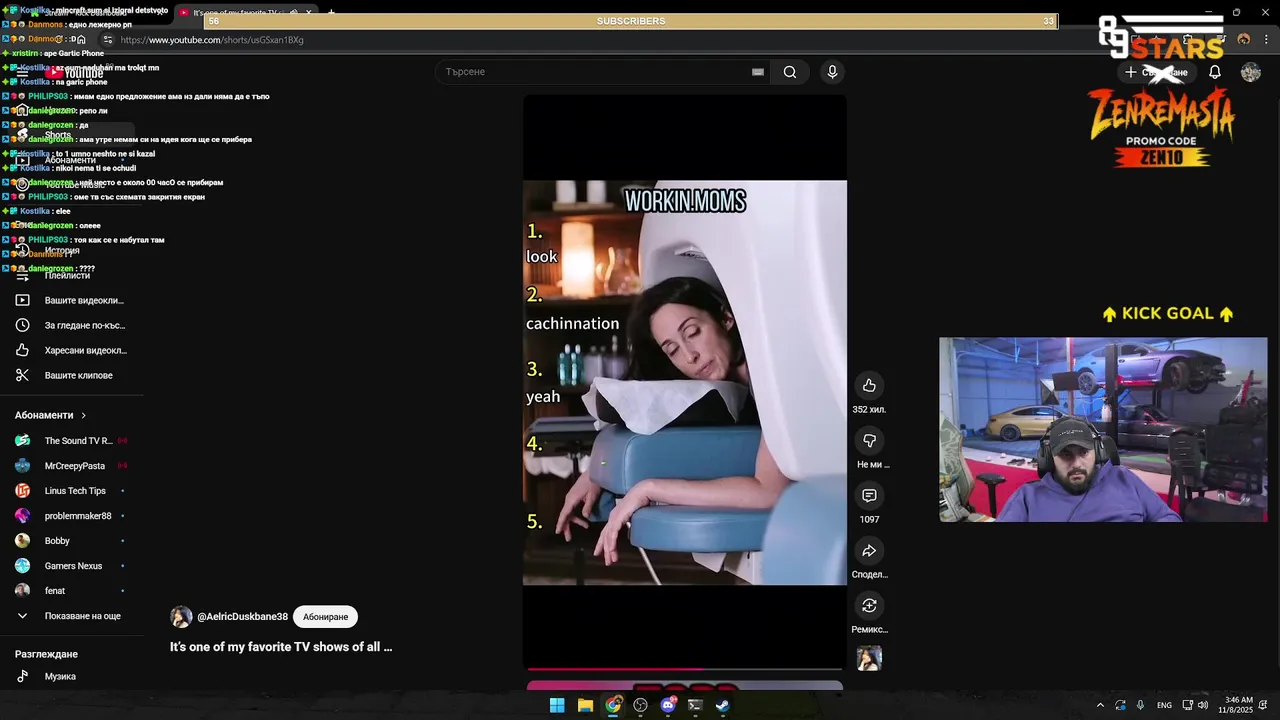Subscribe with the Абониране button

pyautogui.click(x=326, y=617)
